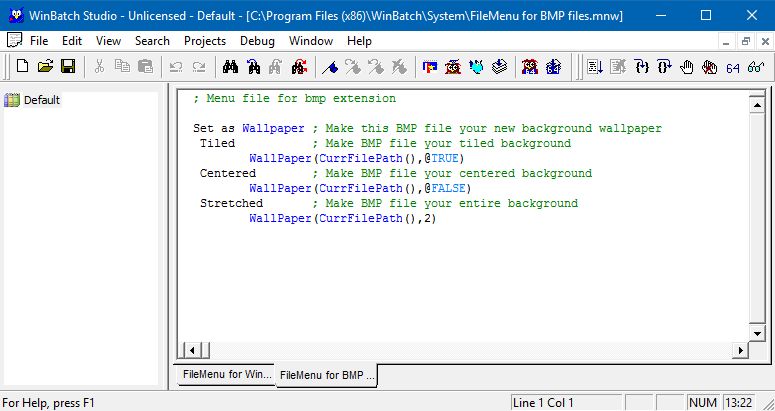Save the file with the floppy disk icon
The height and width of the screenshot is (411, 775).
pos(68,66)
